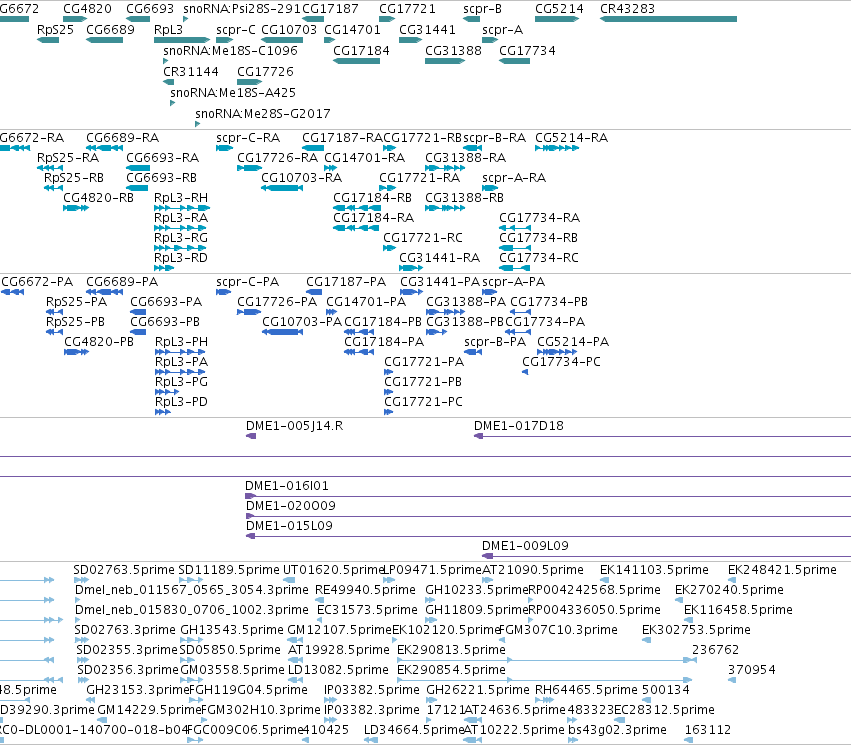The image size is (851, 745).
Task: Select transcript RpL3-RG label
Action: (181, 238)
